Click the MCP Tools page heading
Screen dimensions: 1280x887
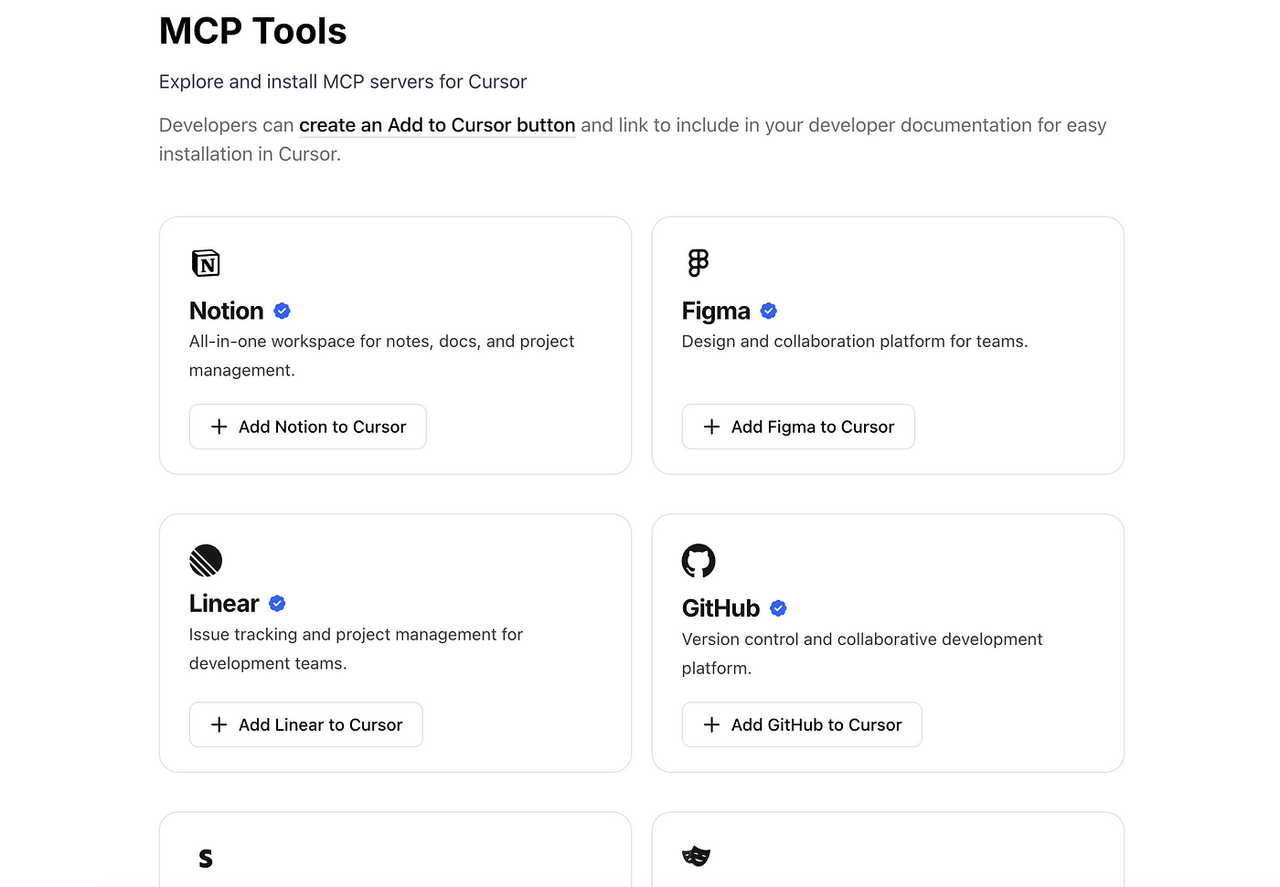(253, 31)
